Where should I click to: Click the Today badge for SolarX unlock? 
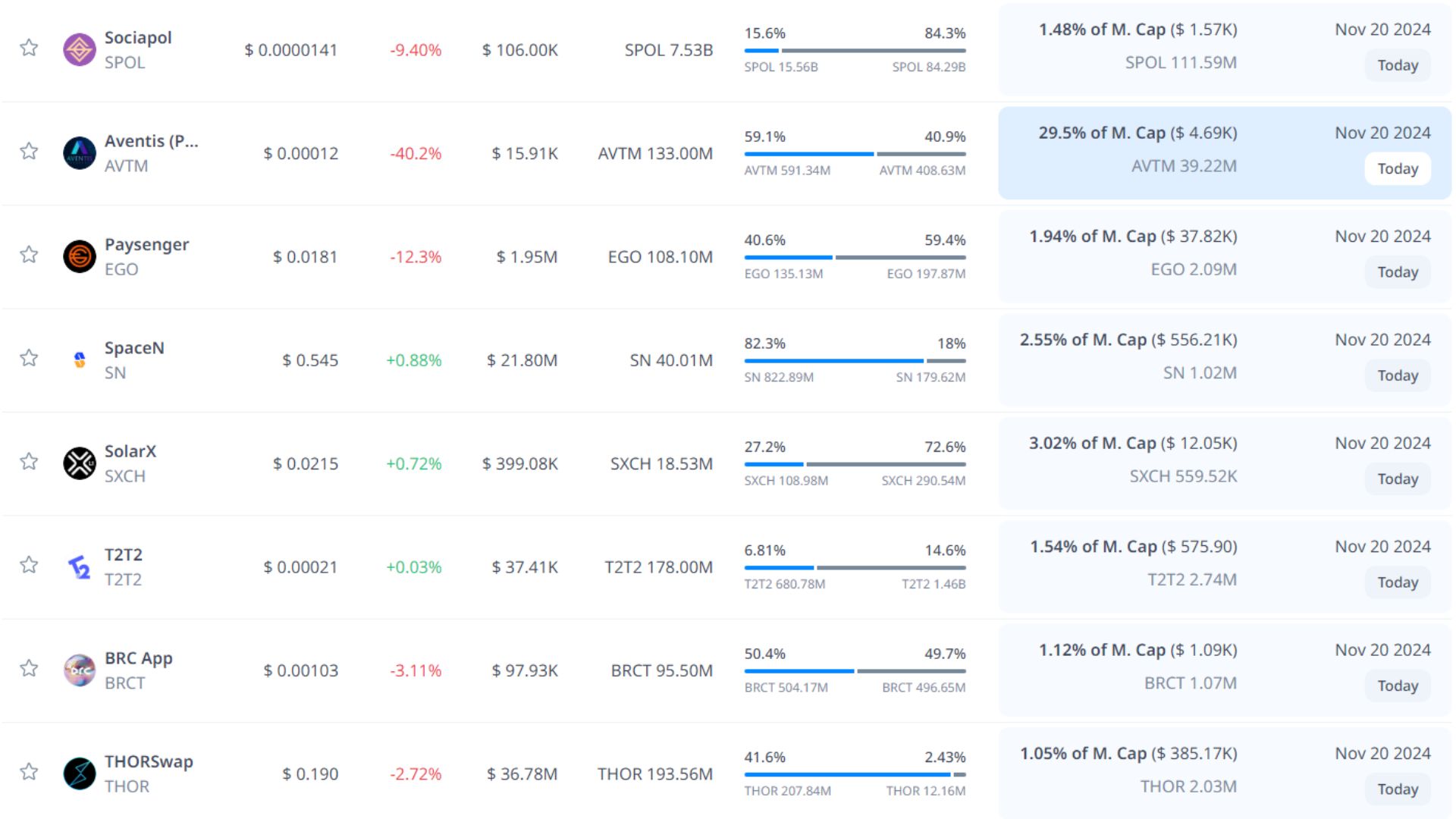[1397, 479]
